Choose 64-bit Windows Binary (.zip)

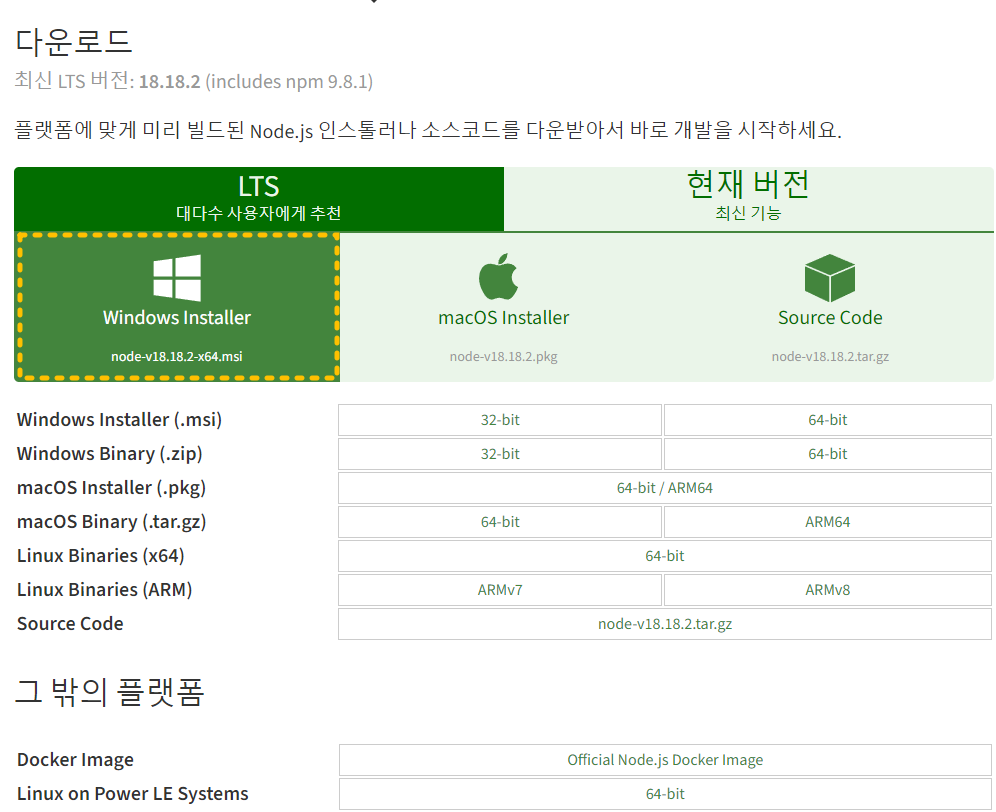click(x=828, y=454)
